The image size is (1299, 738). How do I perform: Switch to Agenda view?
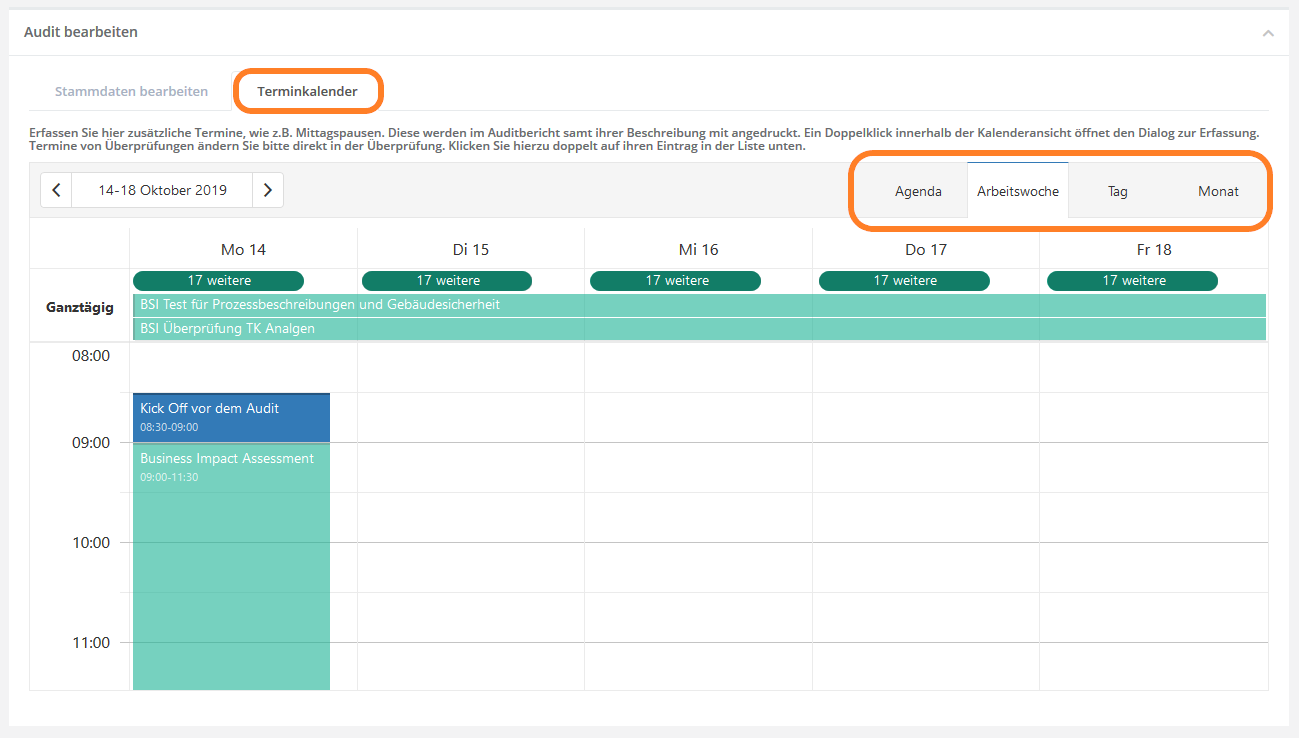[918, 191]
